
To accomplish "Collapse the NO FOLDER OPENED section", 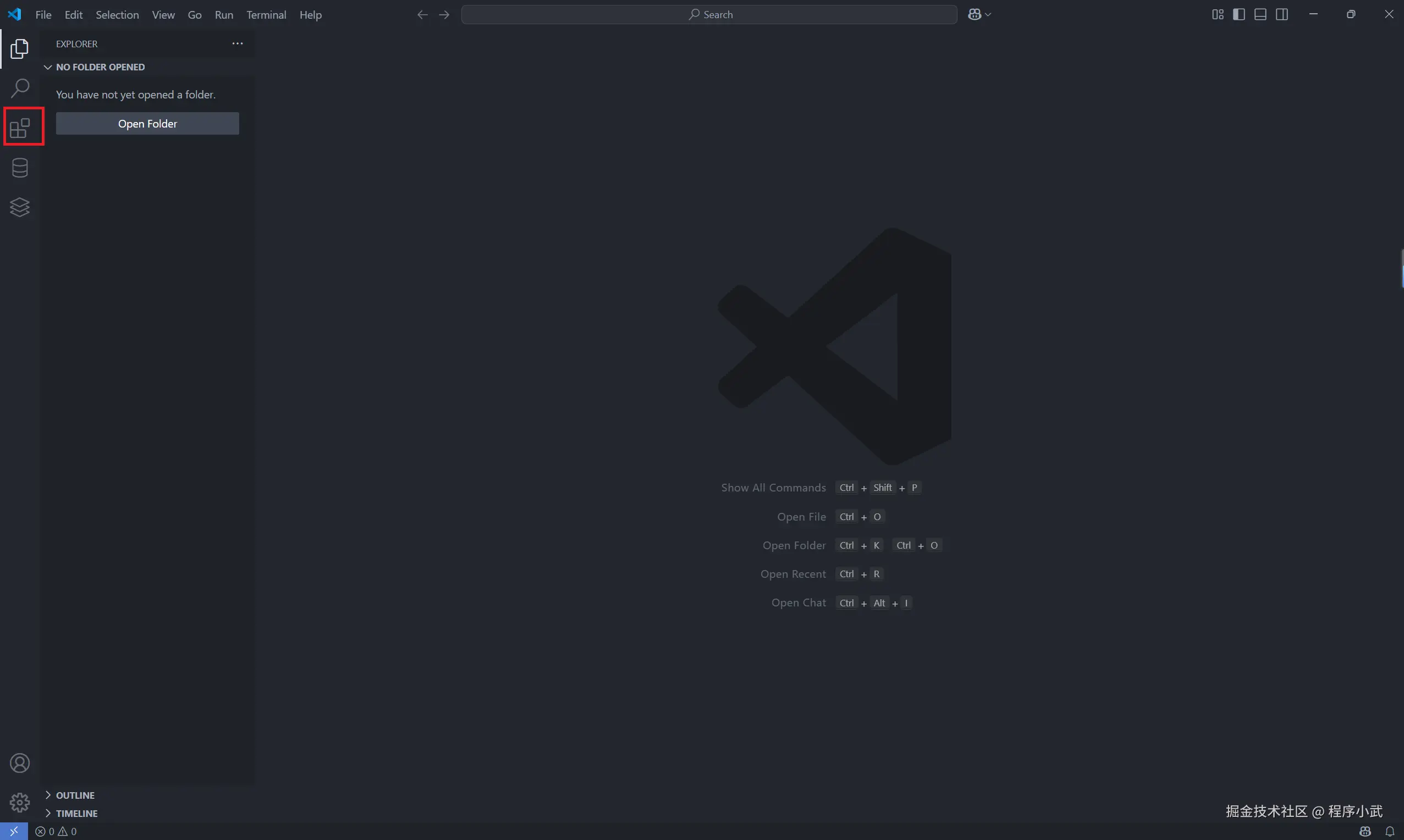I will pos(100,67).
